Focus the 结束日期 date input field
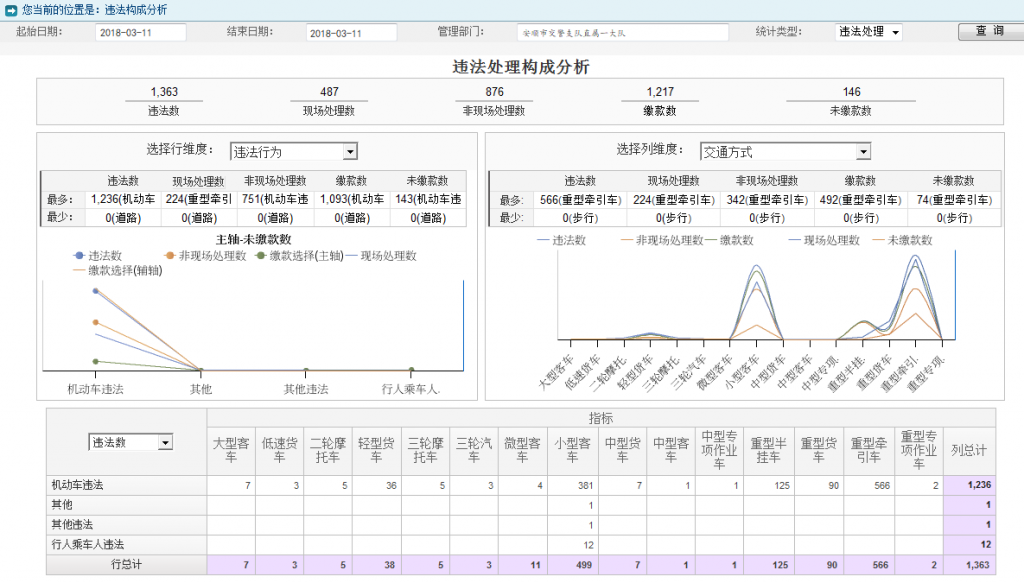The height and width of the screenshot is (583, 1024). (x=351, y=33)
